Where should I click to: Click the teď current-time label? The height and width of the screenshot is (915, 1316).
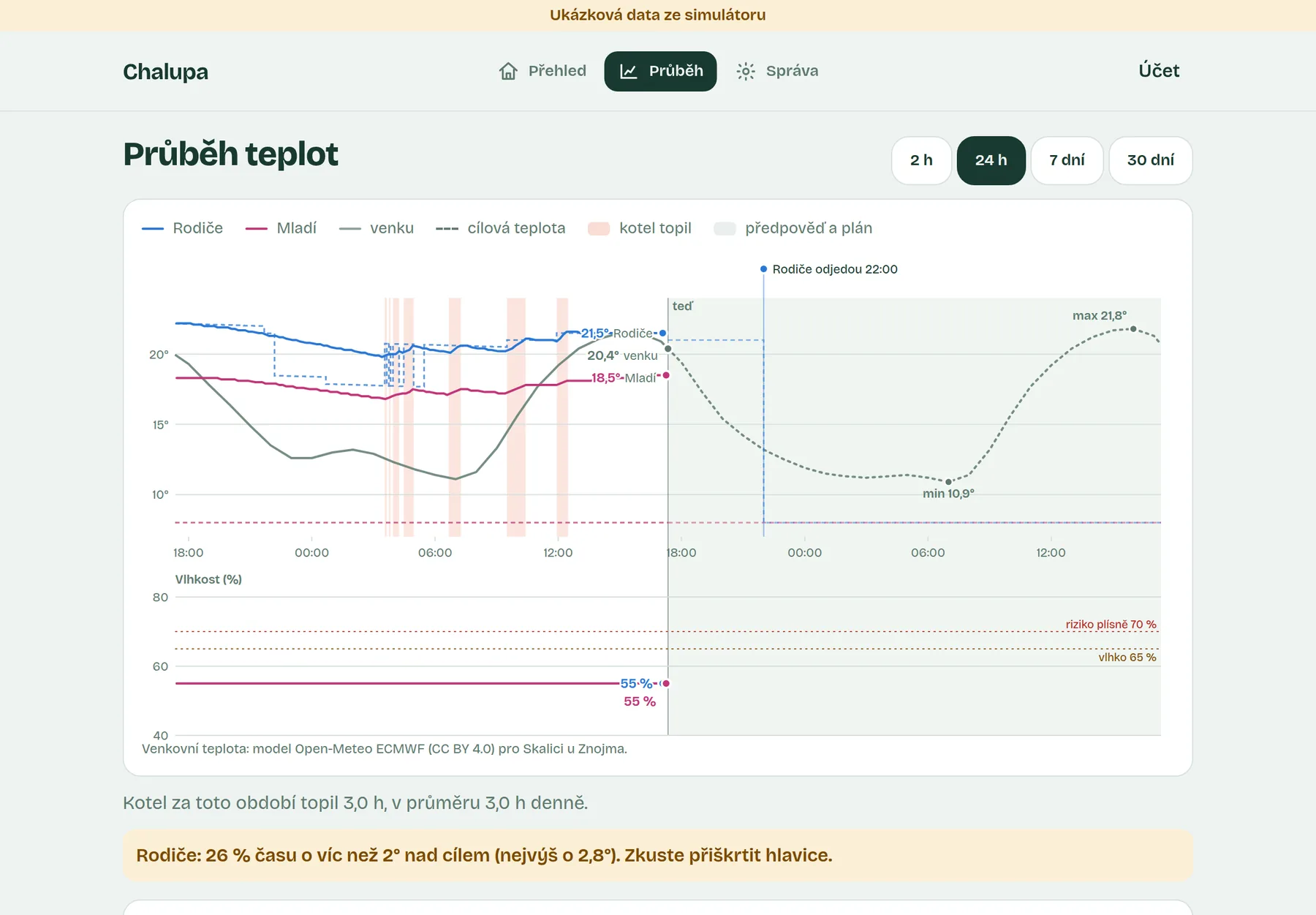(682, 306)
